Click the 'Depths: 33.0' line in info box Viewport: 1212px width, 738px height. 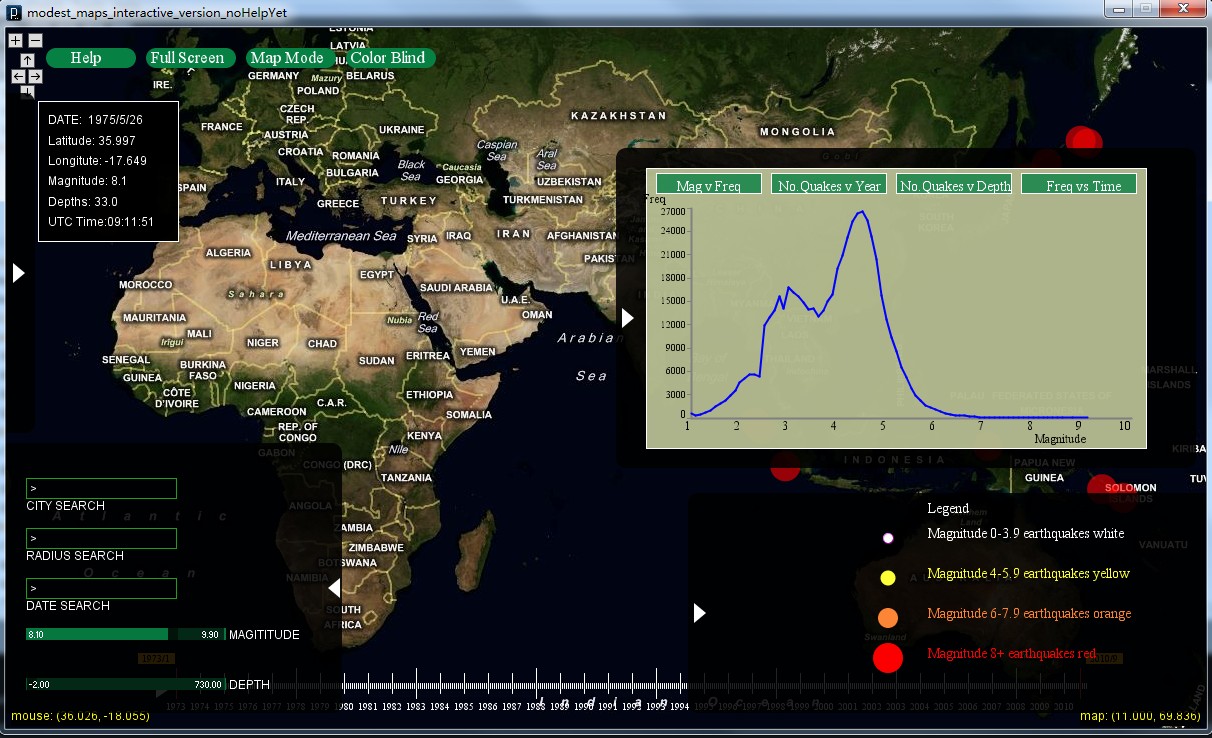[83, 201]
